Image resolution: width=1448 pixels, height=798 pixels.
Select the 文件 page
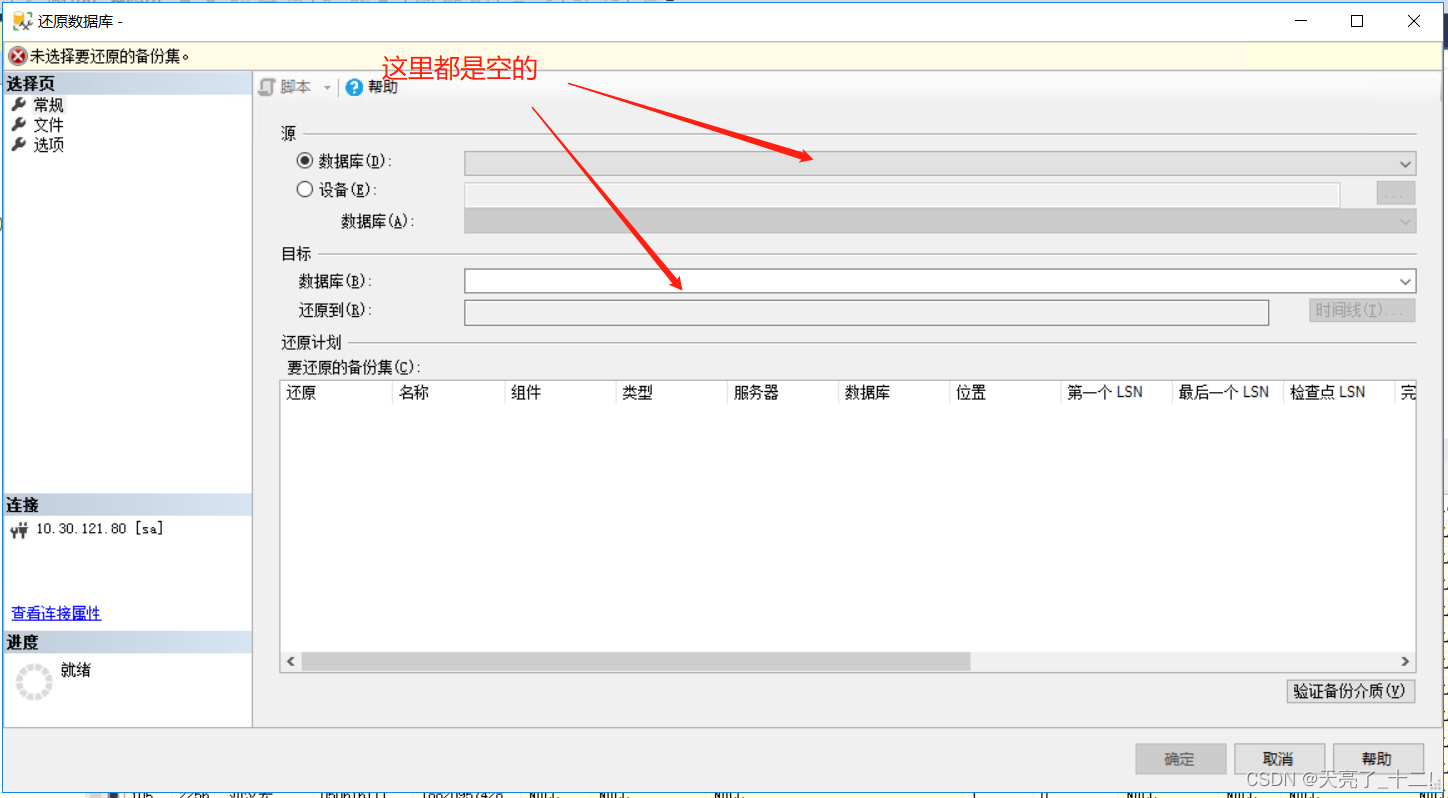(x=48, y=125)
